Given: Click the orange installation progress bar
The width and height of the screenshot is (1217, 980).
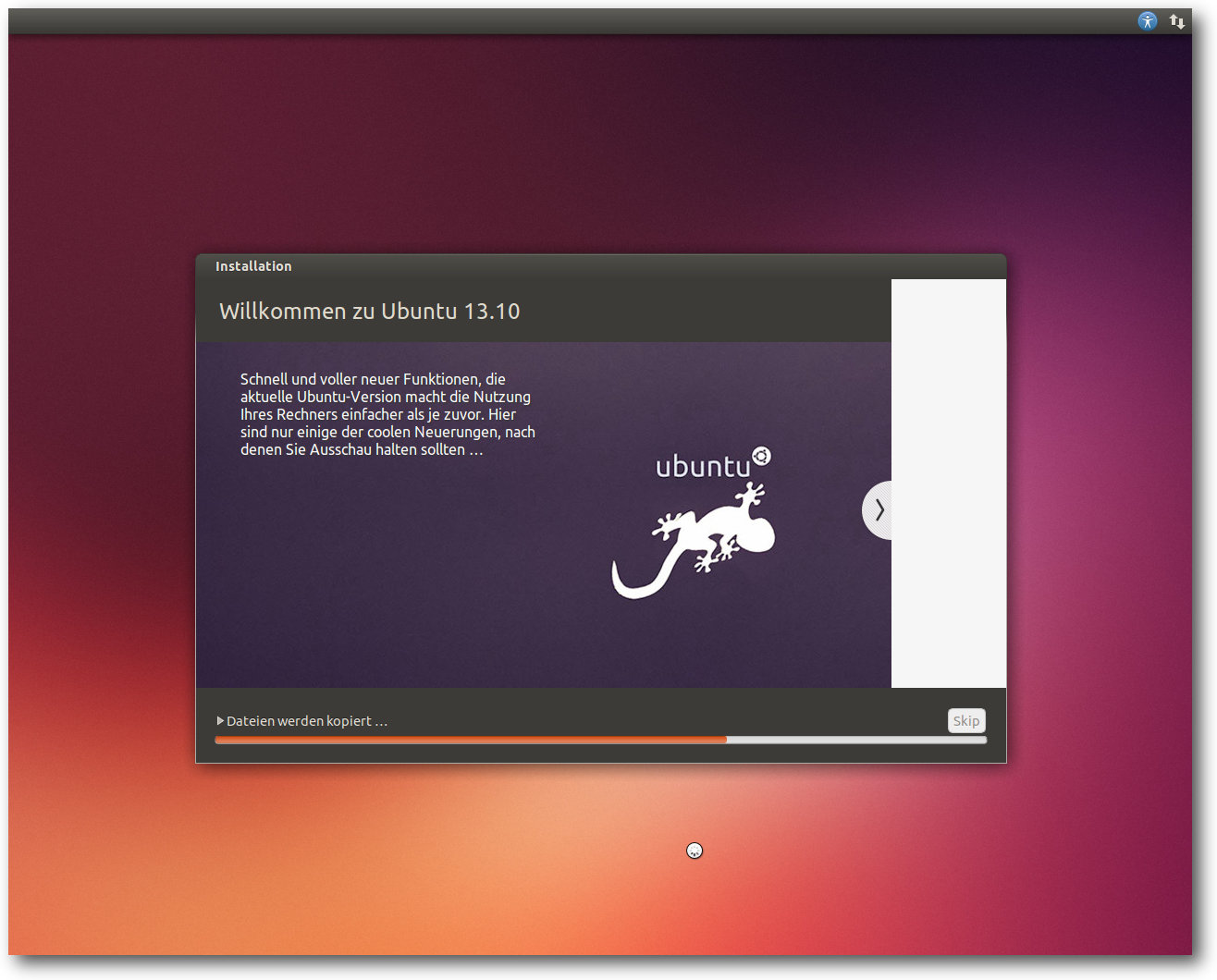Looking at the screenshot, I should pos(601,740).
